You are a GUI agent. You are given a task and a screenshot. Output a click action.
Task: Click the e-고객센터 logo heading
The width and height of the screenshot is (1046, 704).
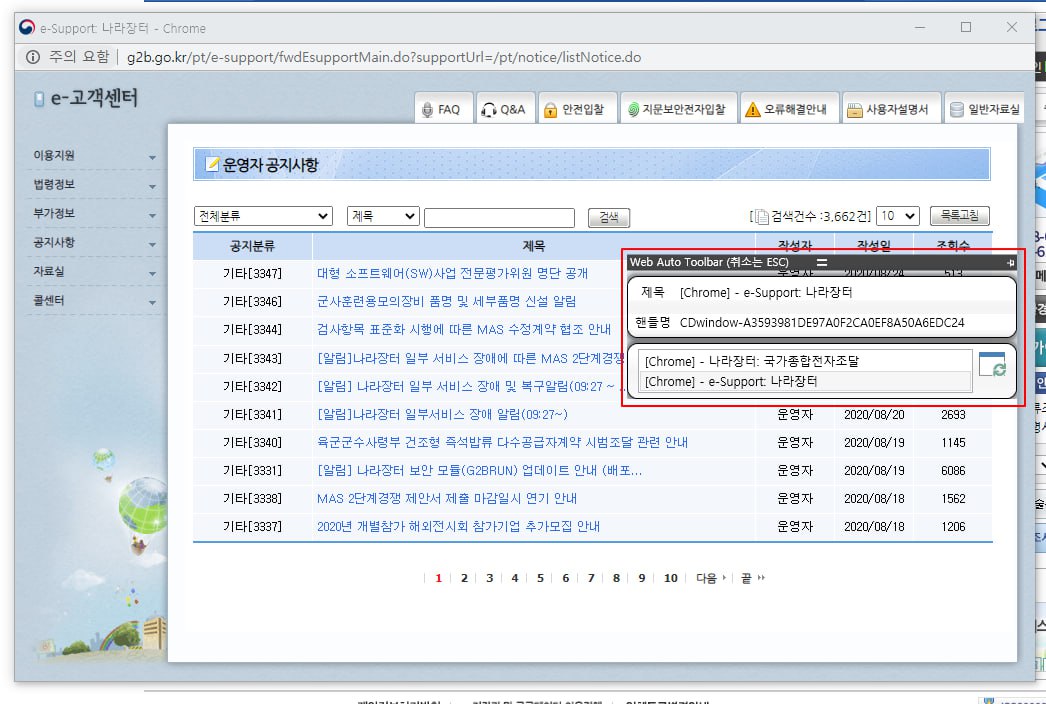[x=86, y=99]
